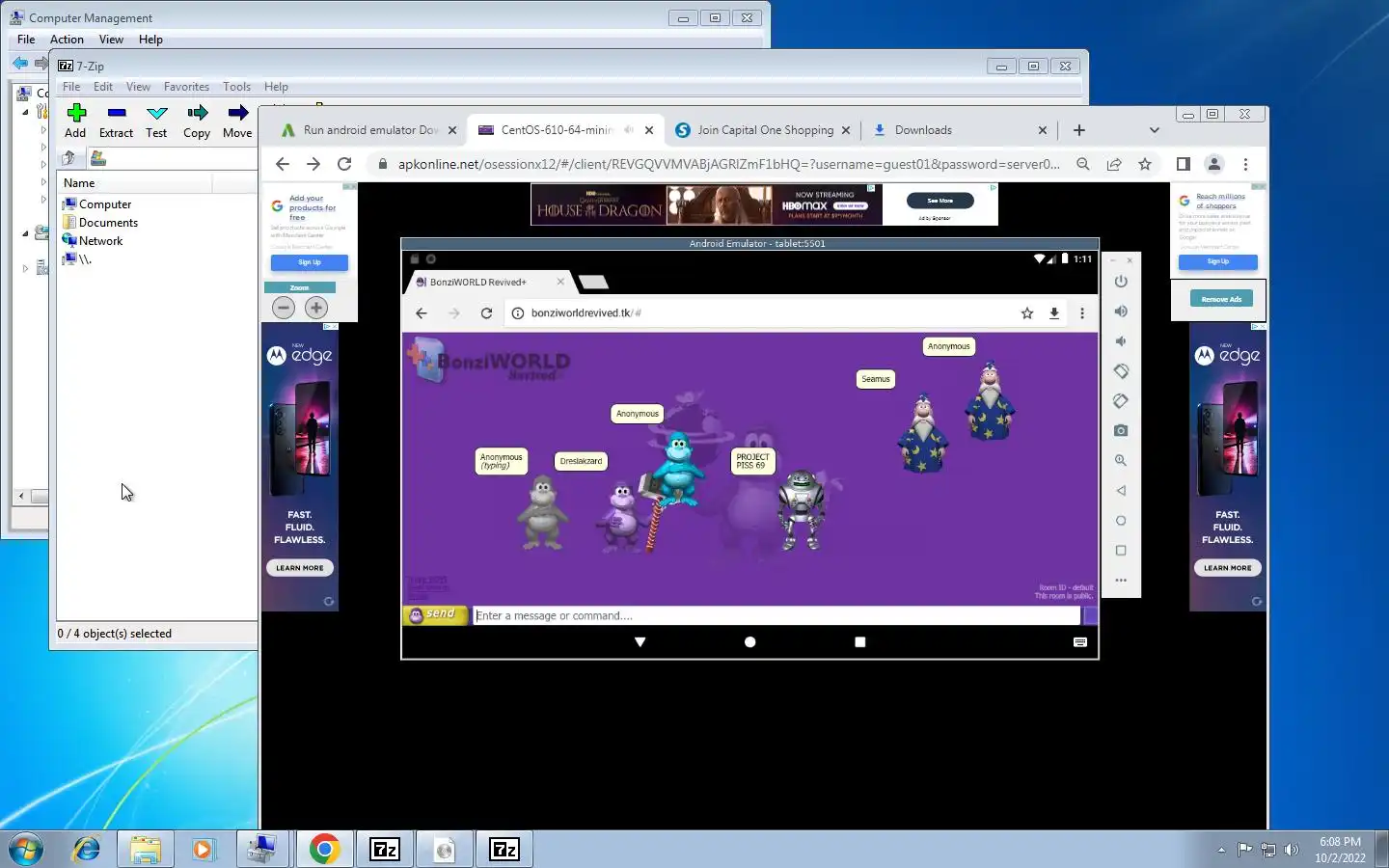Image resolution: width=1389 pixels, height=868 pixels.
Task: Click the emulator volume up icon
Action: 1121,312
